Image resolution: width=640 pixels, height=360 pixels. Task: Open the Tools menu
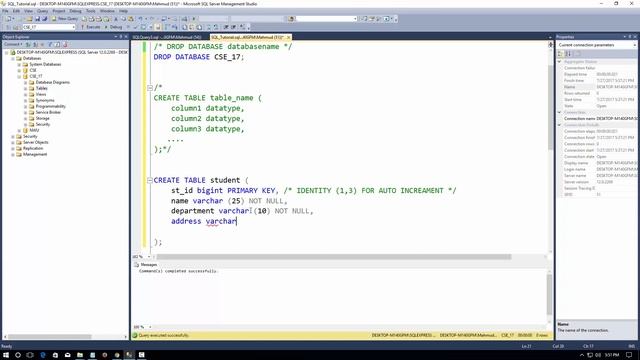coord(91,11)
